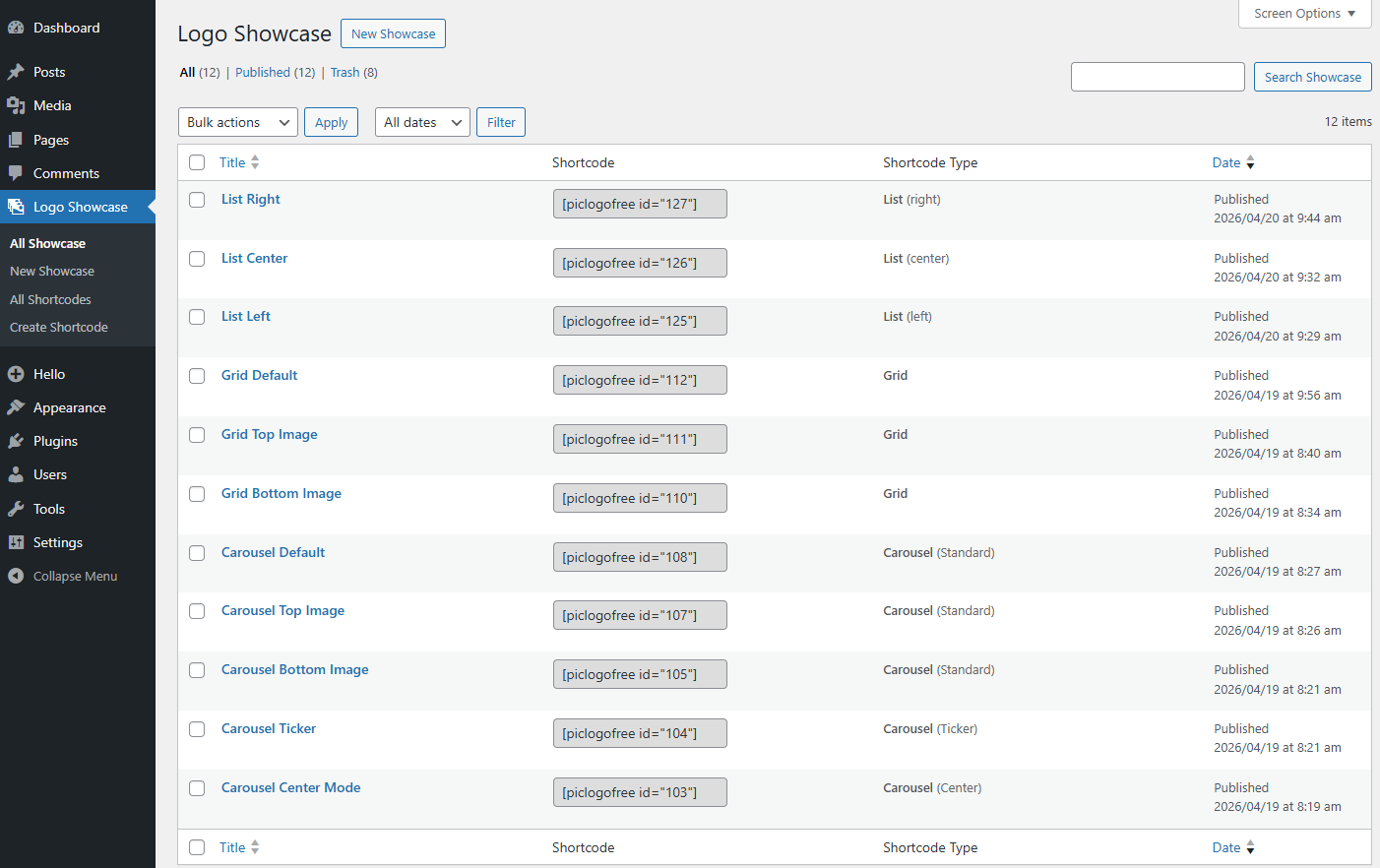The width and height of the screenshot is (1380, 868).
Task: Open the Trash items view
Action: [344, 72]
